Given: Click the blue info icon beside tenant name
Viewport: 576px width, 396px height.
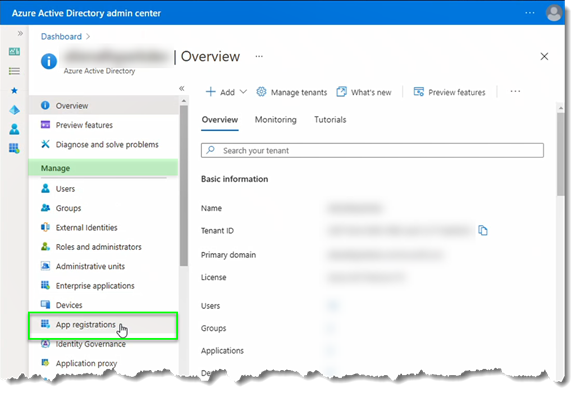Looking at the screenshot, I should pos(49,61).
